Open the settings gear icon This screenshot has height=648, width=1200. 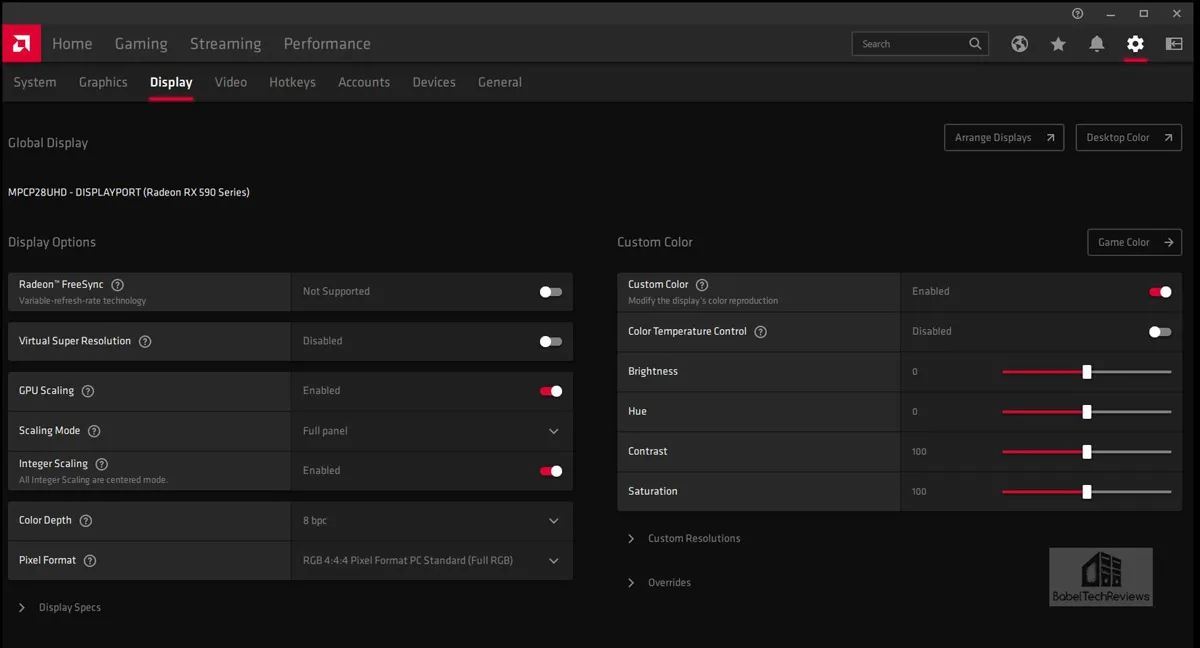(1135, 44)
